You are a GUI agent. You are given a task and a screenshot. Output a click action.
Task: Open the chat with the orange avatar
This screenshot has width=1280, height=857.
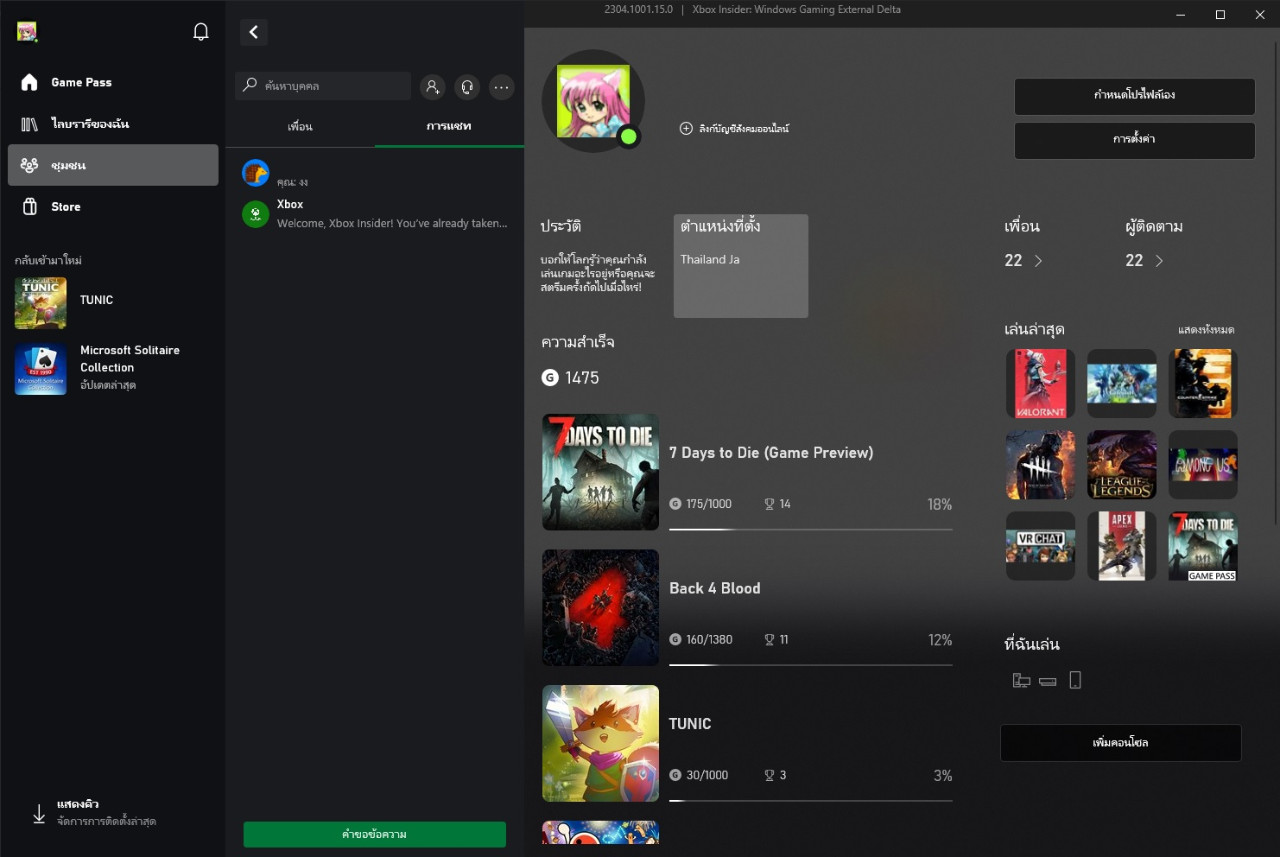(374, 174)
